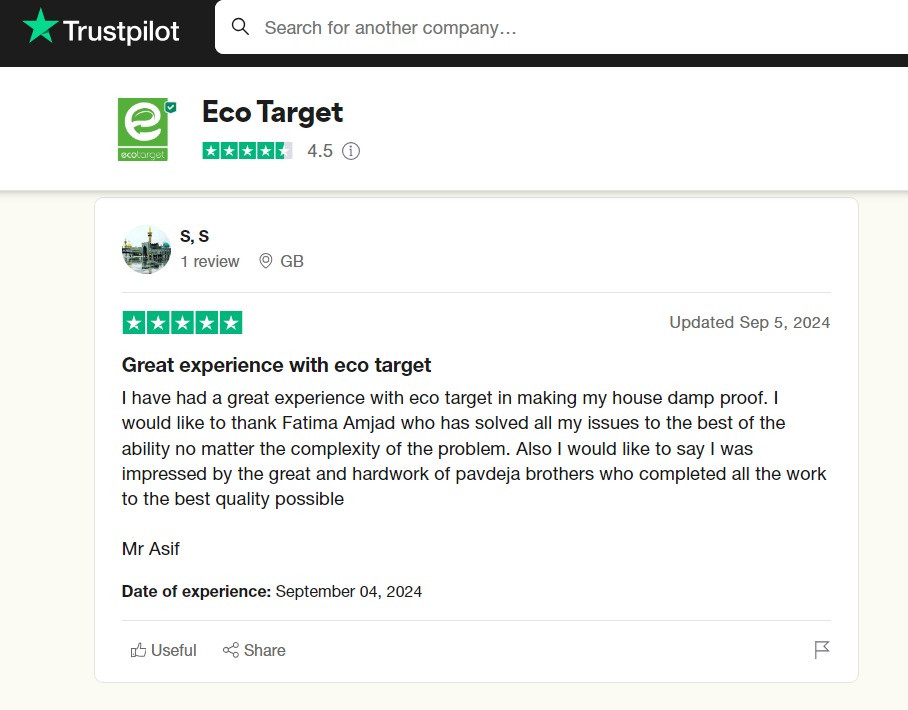Open reviewer name 'S, S' profile
Viewport: 908px width, 710px height.
pos(195,236)
